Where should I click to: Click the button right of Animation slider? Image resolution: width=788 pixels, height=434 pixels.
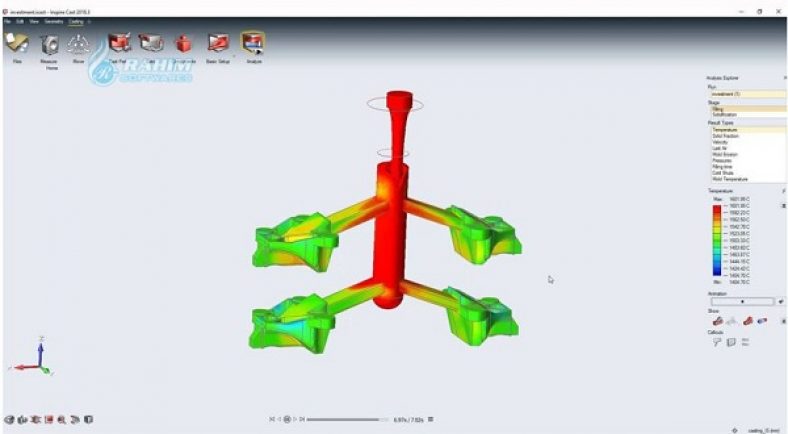[780, 301]
